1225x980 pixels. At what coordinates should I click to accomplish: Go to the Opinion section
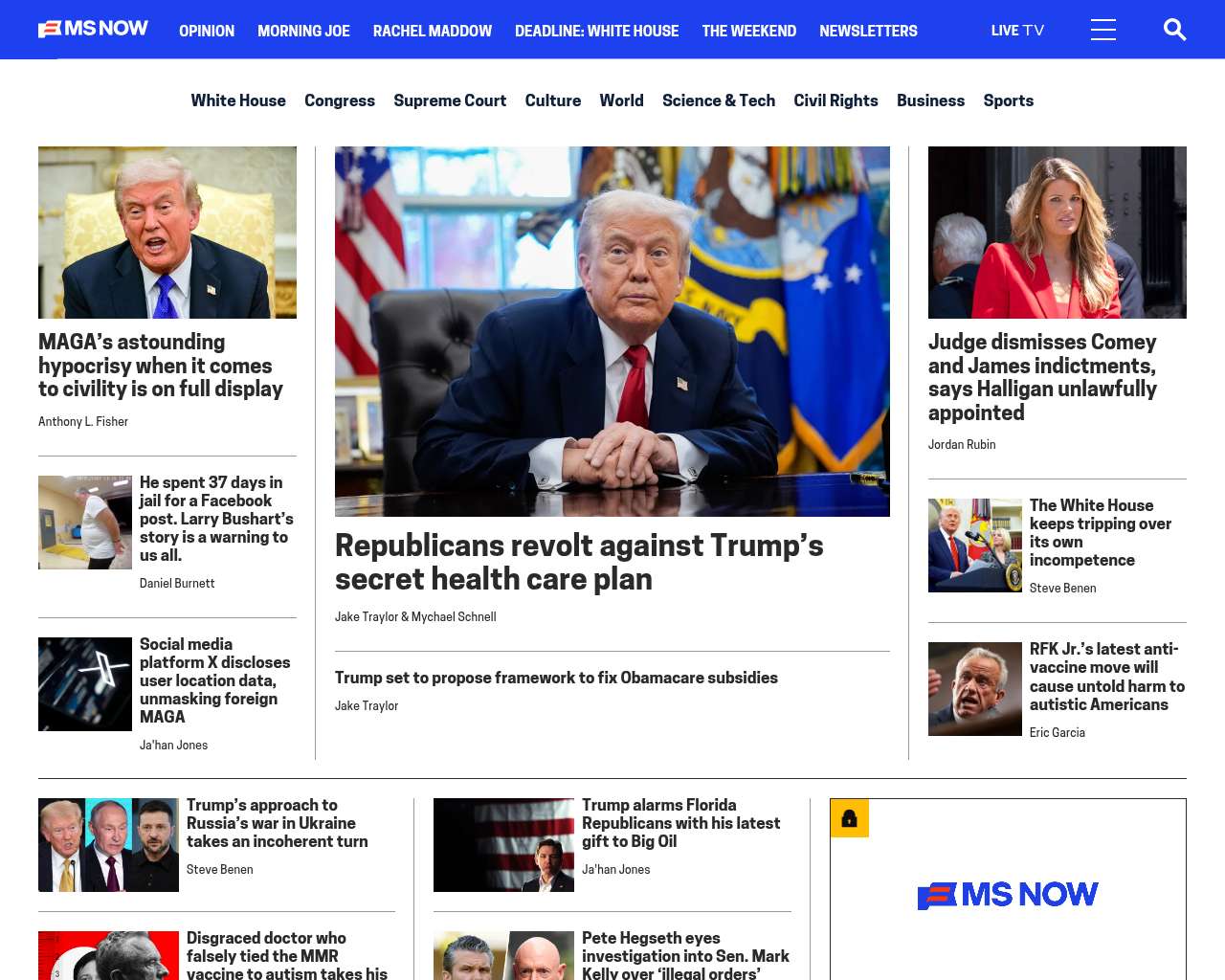[x=207, y=31]
